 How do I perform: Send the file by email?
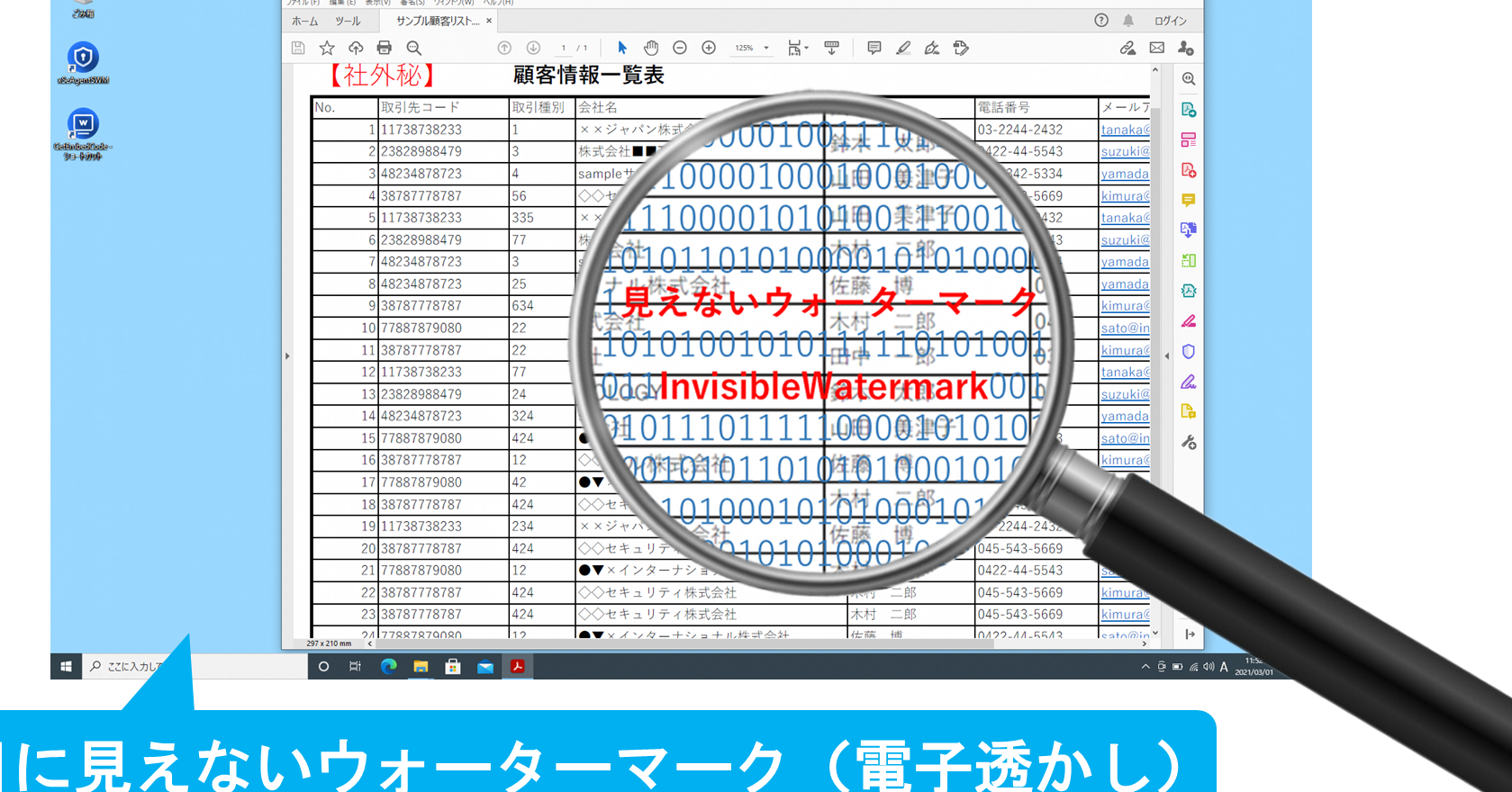[x=1157, y=48]
